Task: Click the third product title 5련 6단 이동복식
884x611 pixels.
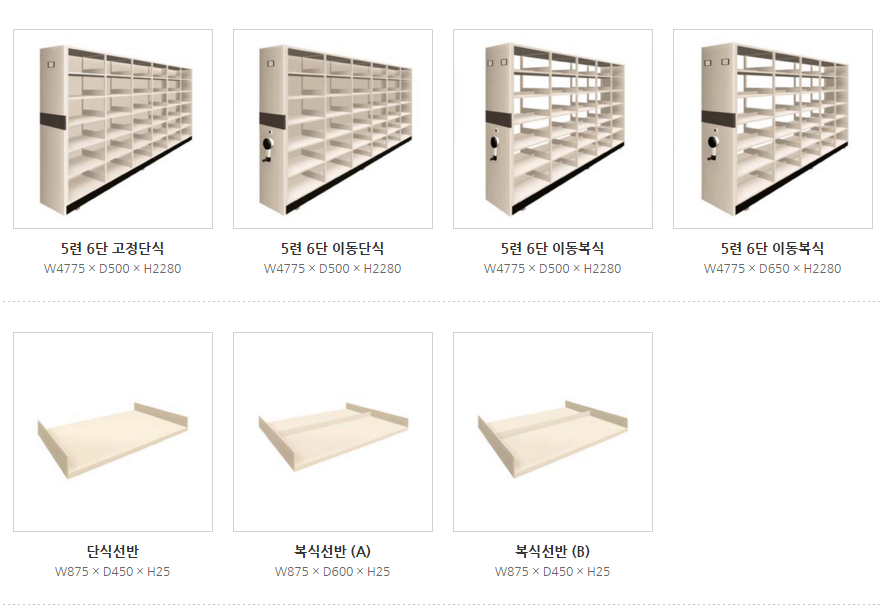Action: (552, 249)
